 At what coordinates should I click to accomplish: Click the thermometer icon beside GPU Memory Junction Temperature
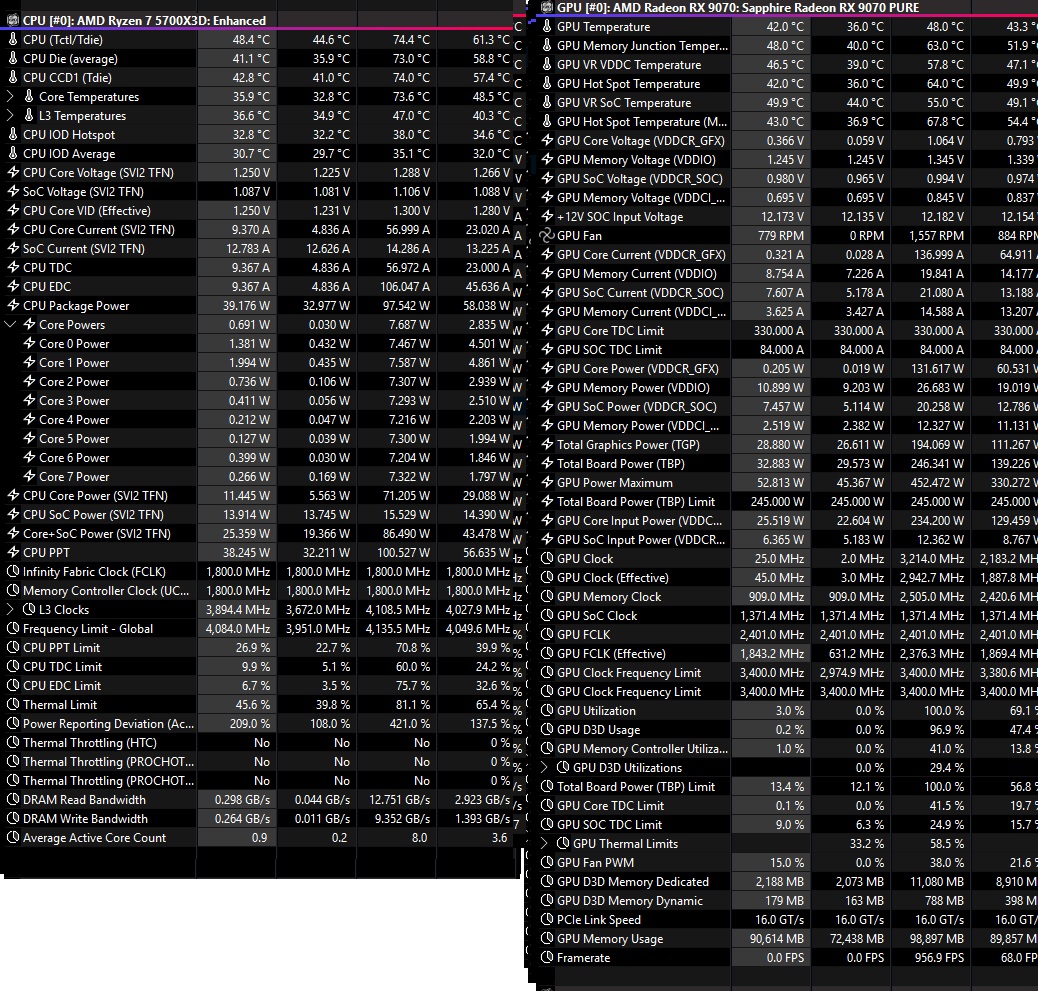point(547,46)
